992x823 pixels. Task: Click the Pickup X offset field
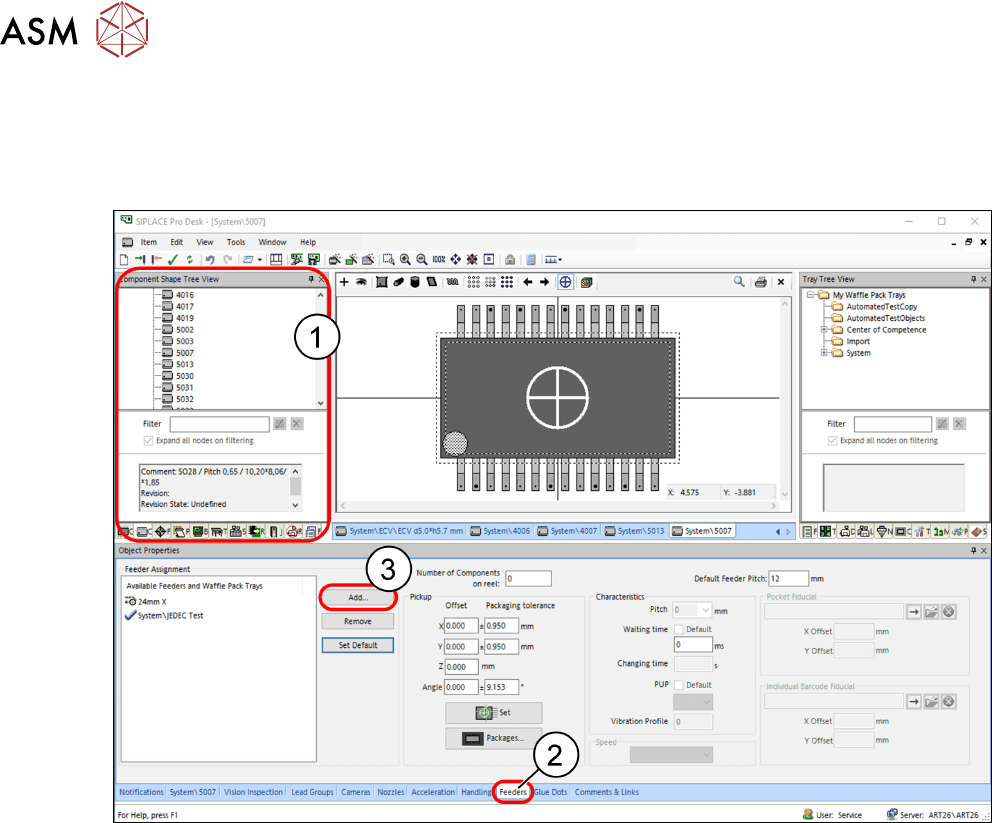point(461,626)
